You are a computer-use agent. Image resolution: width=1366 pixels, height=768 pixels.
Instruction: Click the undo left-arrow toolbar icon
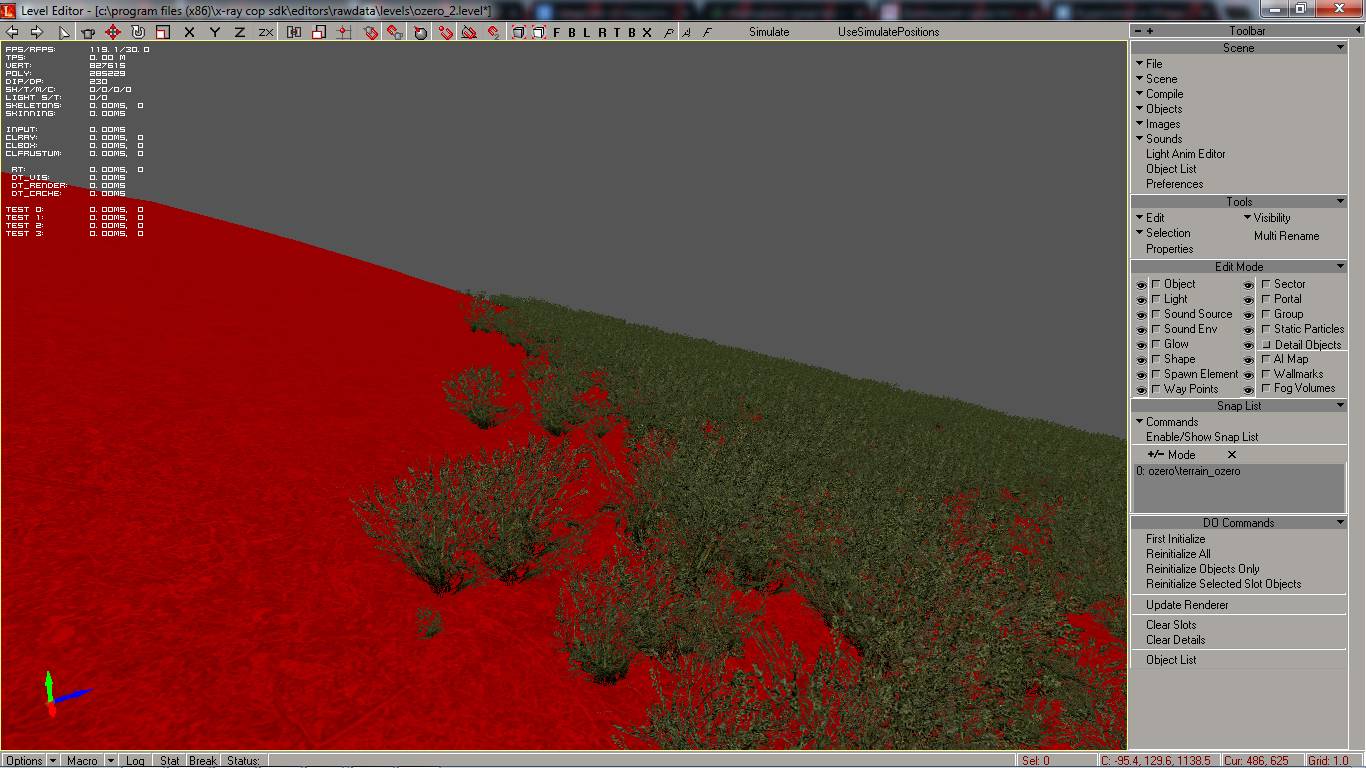(13, 32)
